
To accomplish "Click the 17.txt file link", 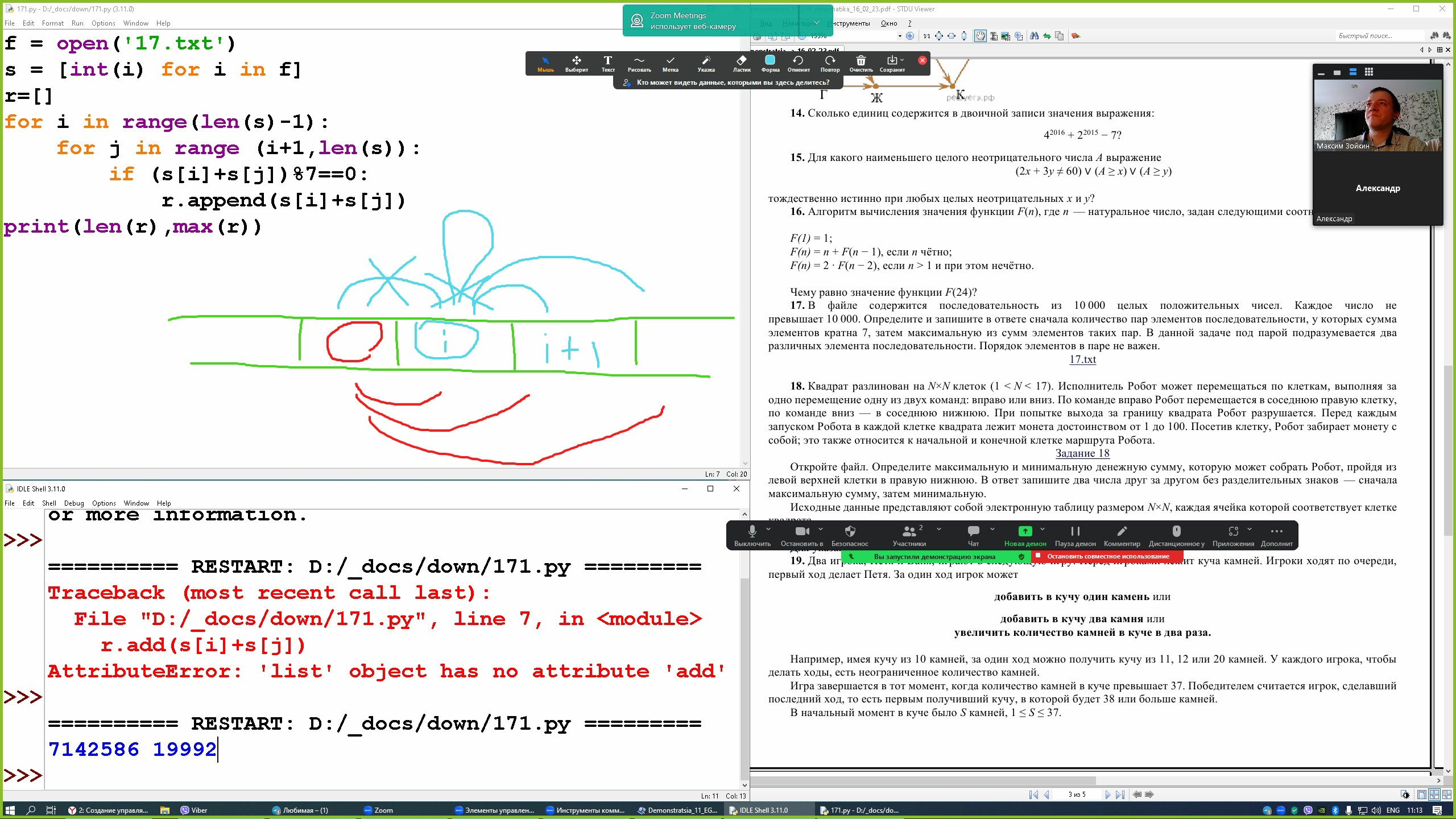I will [x=1082, y=359].
